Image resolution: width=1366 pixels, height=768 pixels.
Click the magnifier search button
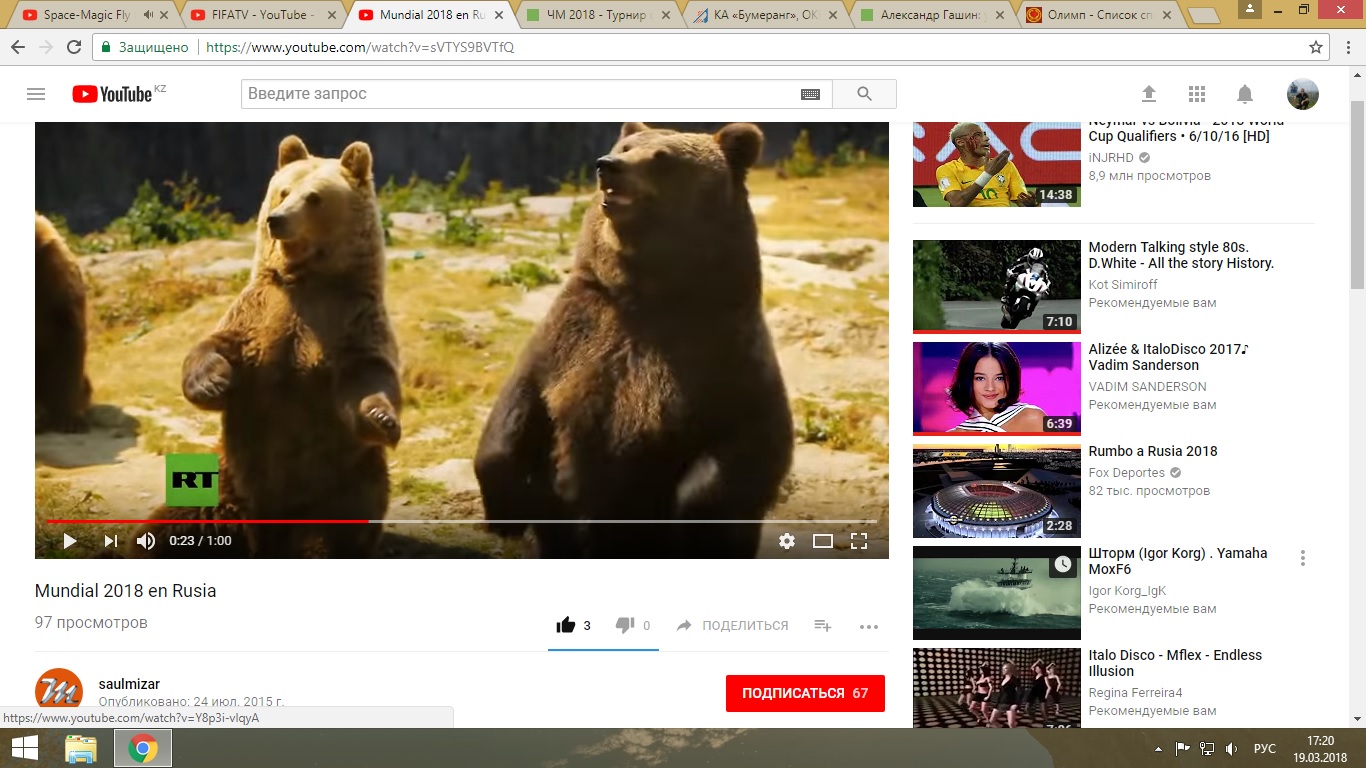coord(864,94)
